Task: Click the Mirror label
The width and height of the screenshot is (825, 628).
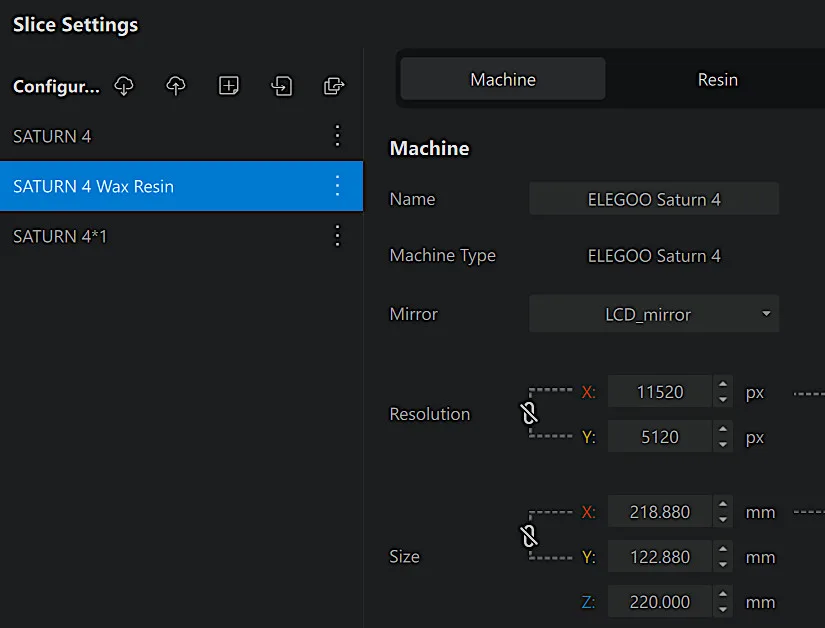Action: coord(414,314)
